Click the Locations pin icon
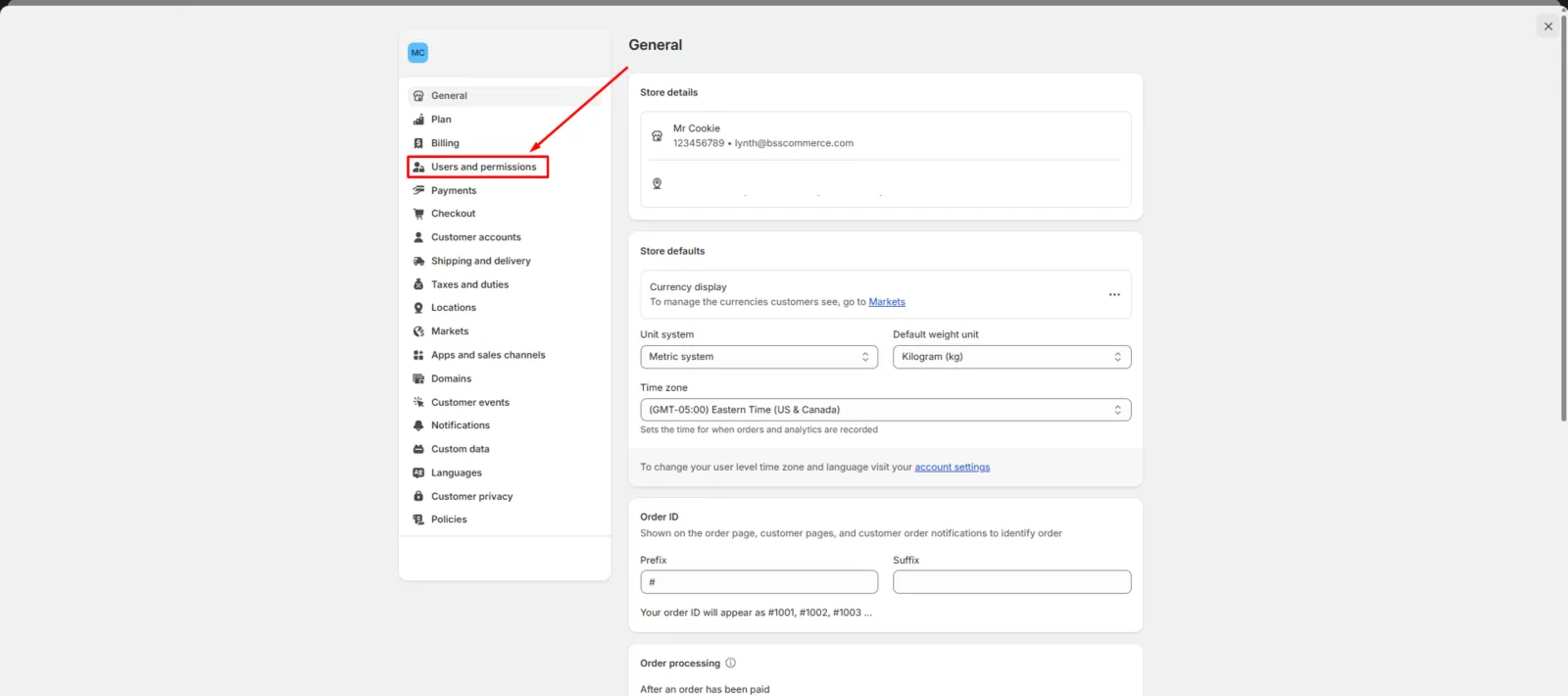Screen dimensions: 1568x696 [x=418, y=308]
